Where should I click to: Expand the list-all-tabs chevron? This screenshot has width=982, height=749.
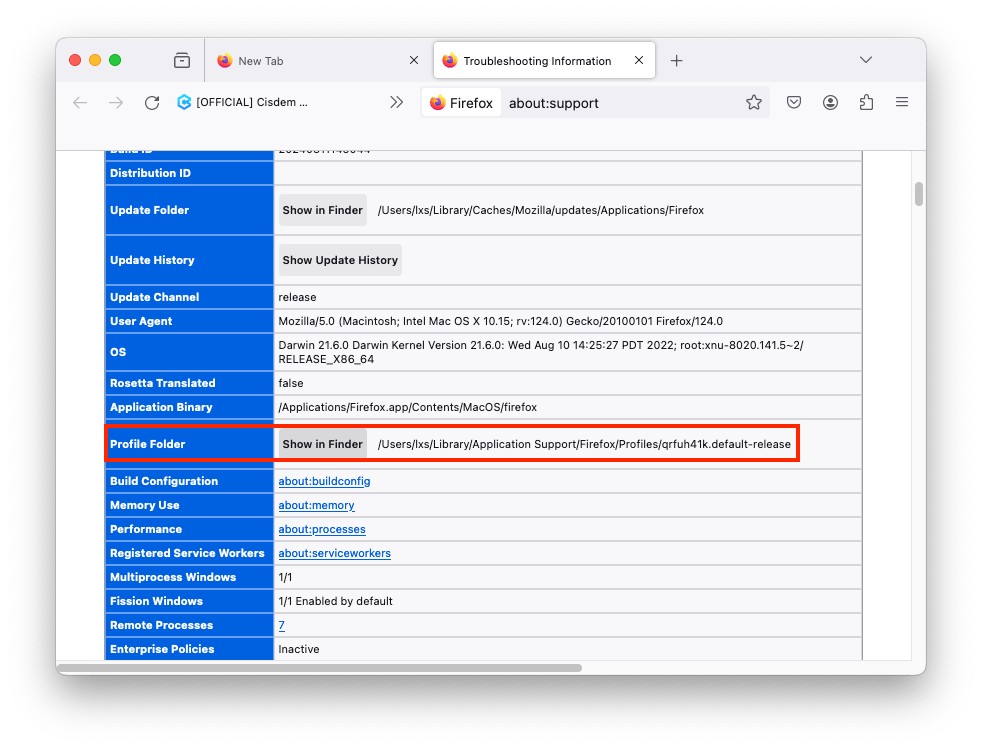click(x=866, y=60)
